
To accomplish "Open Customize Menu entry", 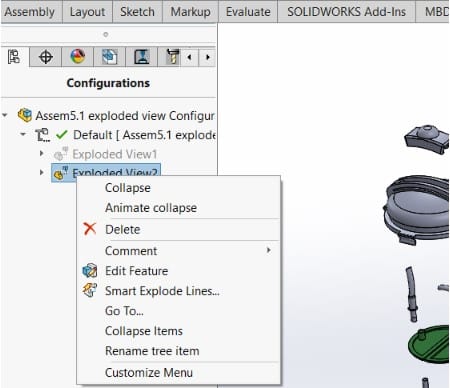I will [x=179, y=372].
